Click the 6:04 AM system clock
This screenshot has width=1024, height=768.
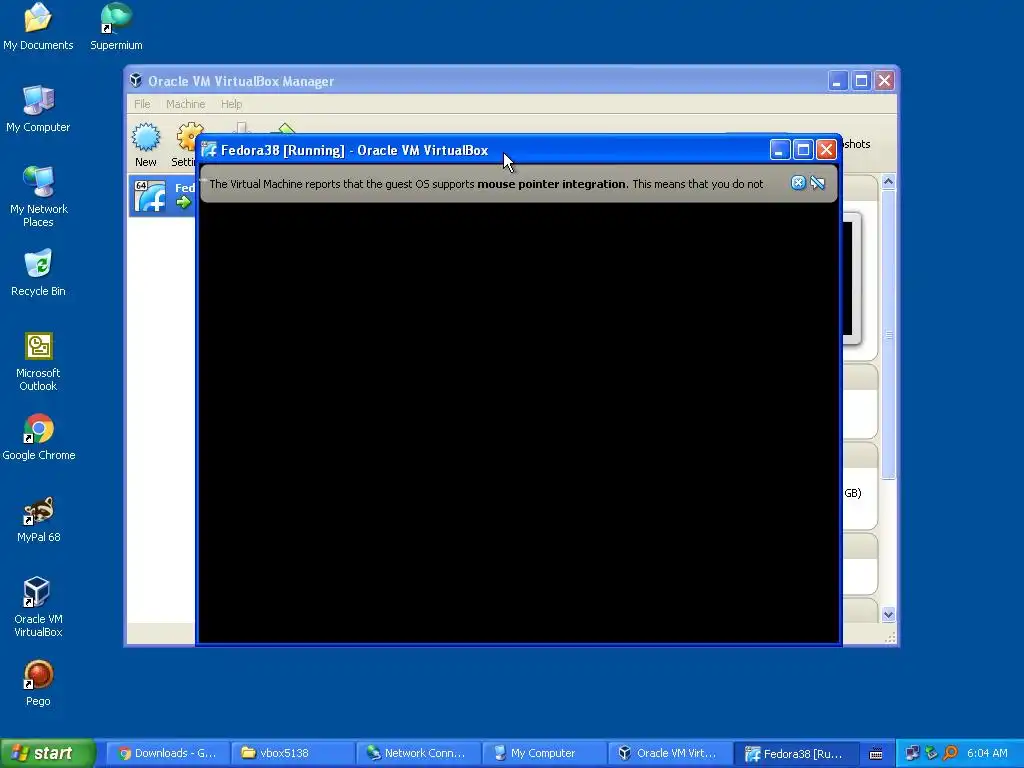click(x=987, y=753)
